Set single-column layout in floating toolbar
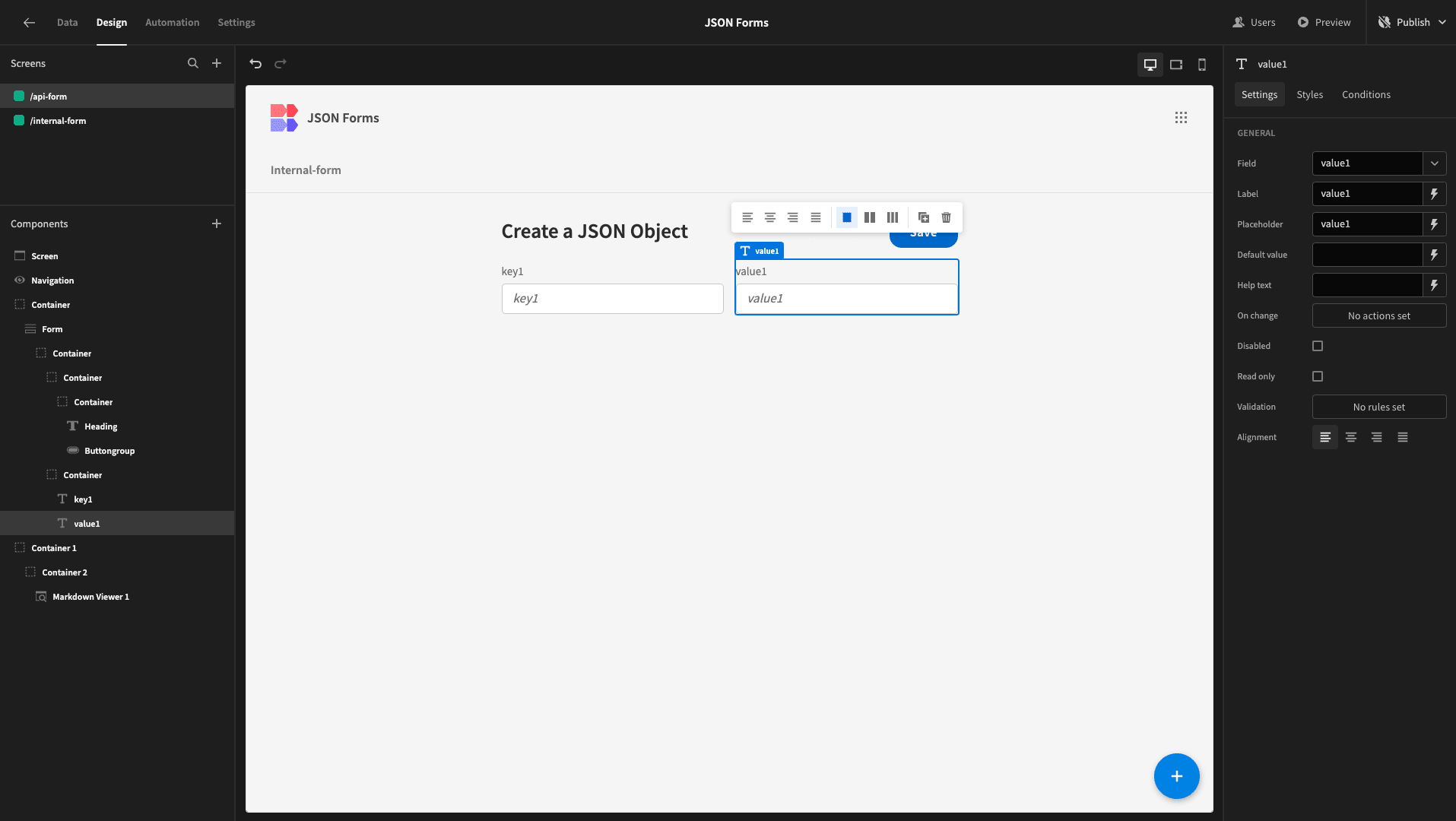Viewport: 1456px width, 821px height. click(x=847, y=217)
